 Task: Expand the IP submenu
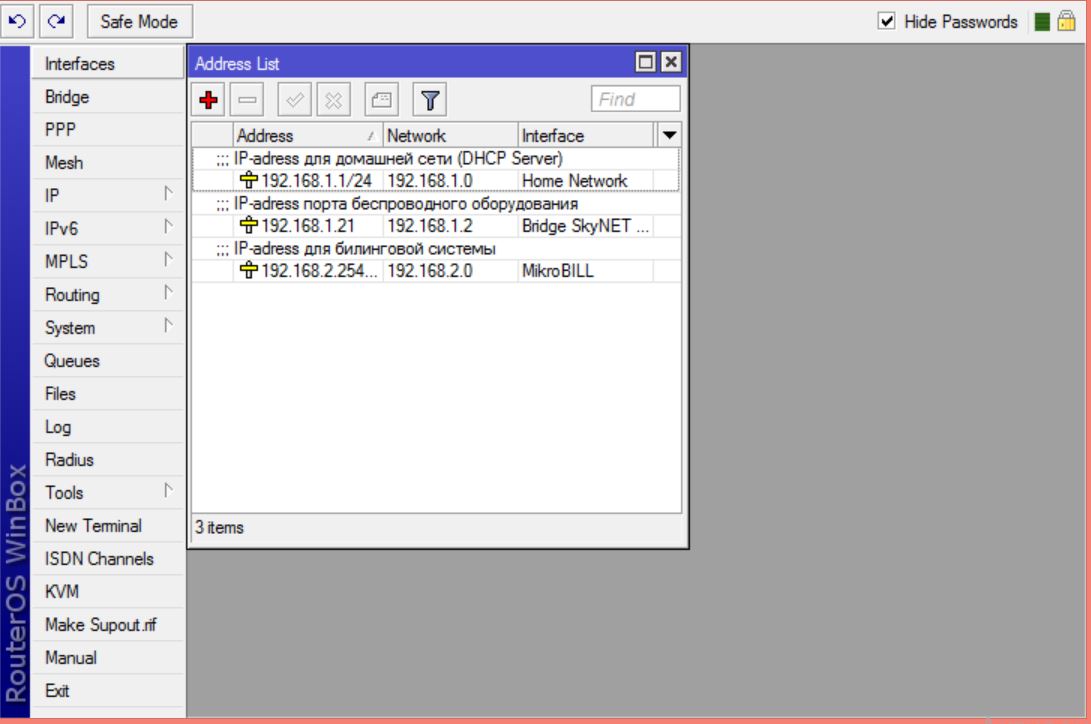pos(108,195)
